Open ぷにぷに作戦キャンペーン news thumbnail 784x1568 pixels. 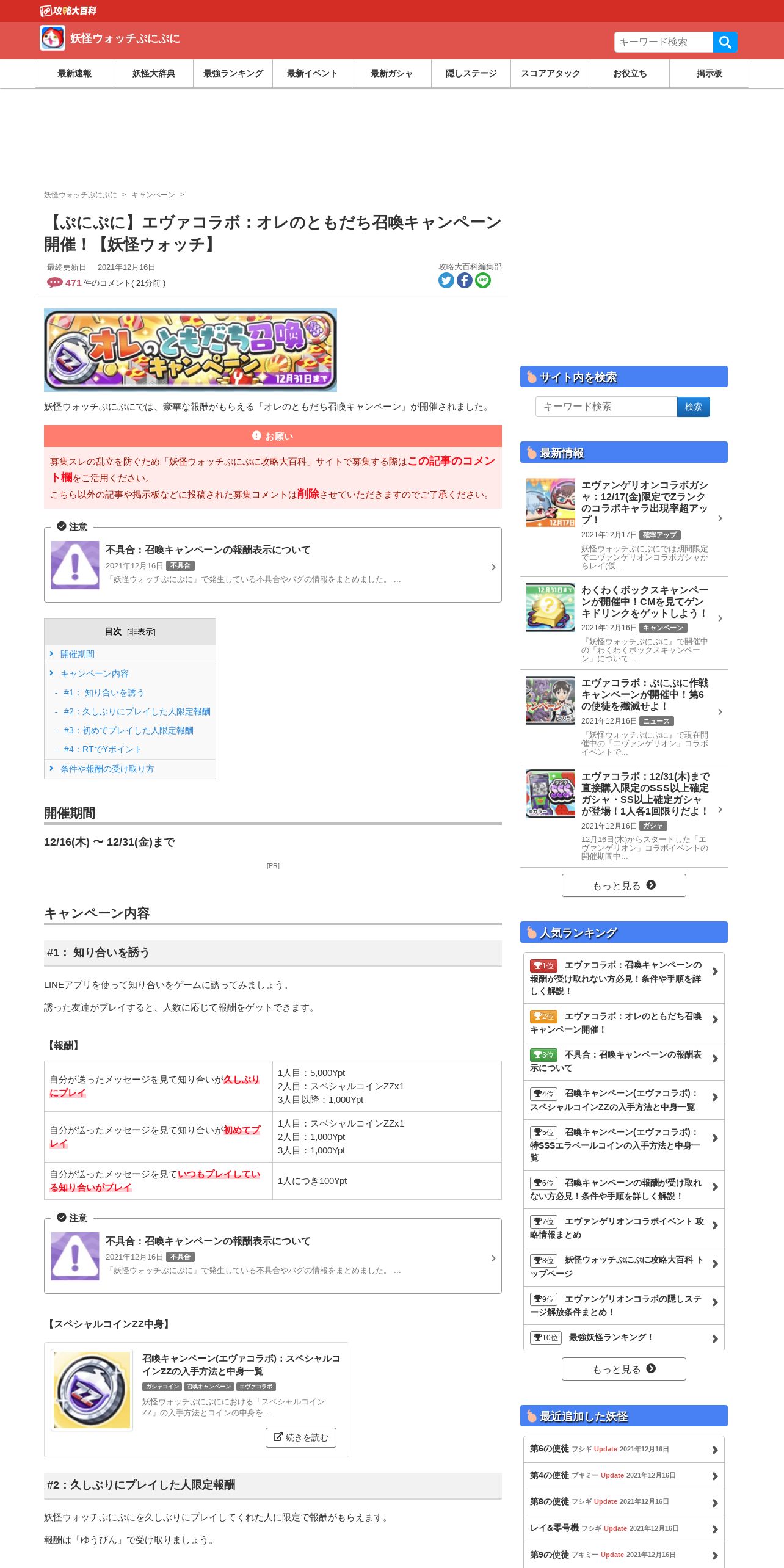click(x=551, y=700)
